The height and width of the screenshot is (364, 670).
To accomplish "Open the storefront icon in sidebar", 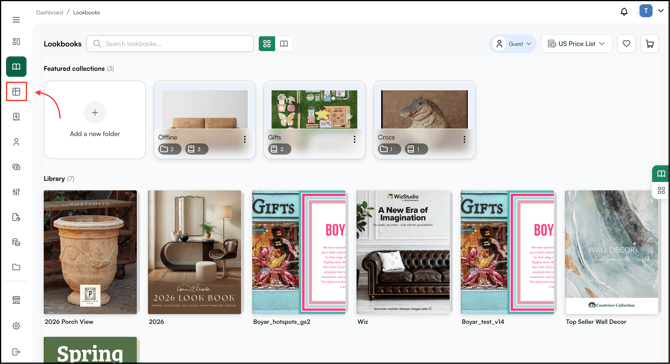I will (16, 300).
